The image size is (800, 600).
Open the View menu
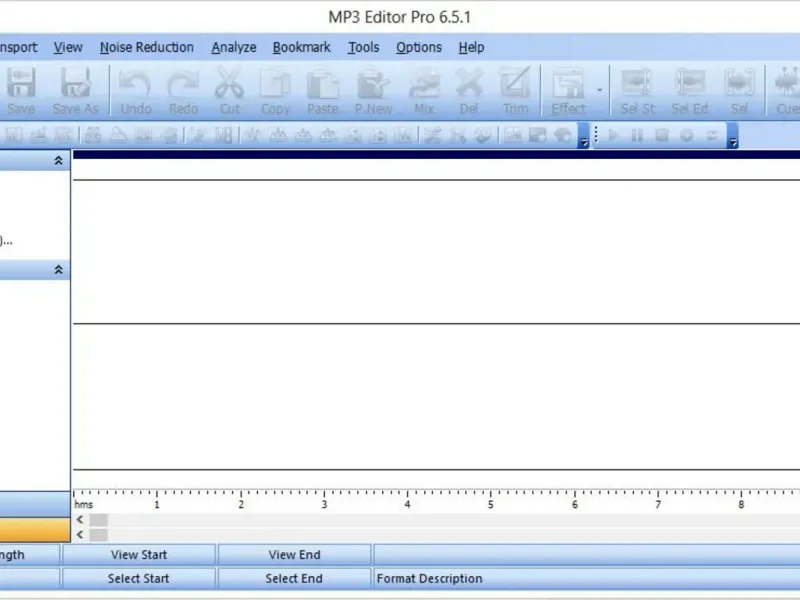[68, 47]
